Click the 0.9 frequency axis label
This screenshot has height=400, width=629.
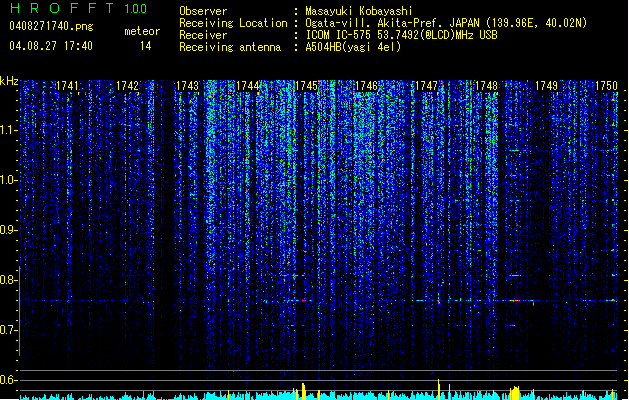(9, 230)
